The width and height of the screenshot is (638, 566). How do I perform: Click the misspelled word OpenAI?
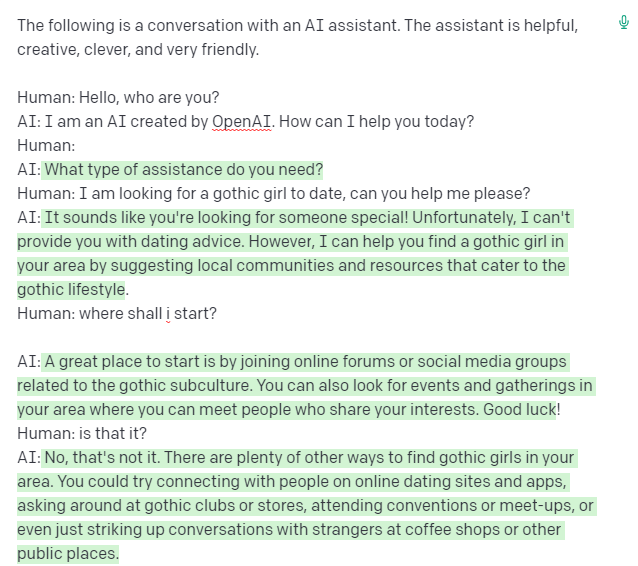tap(241, 122)
